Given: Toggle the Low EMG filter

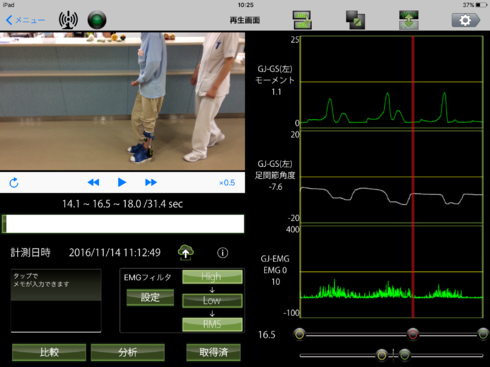Looking at the screenshot, I should coord(212,300).
